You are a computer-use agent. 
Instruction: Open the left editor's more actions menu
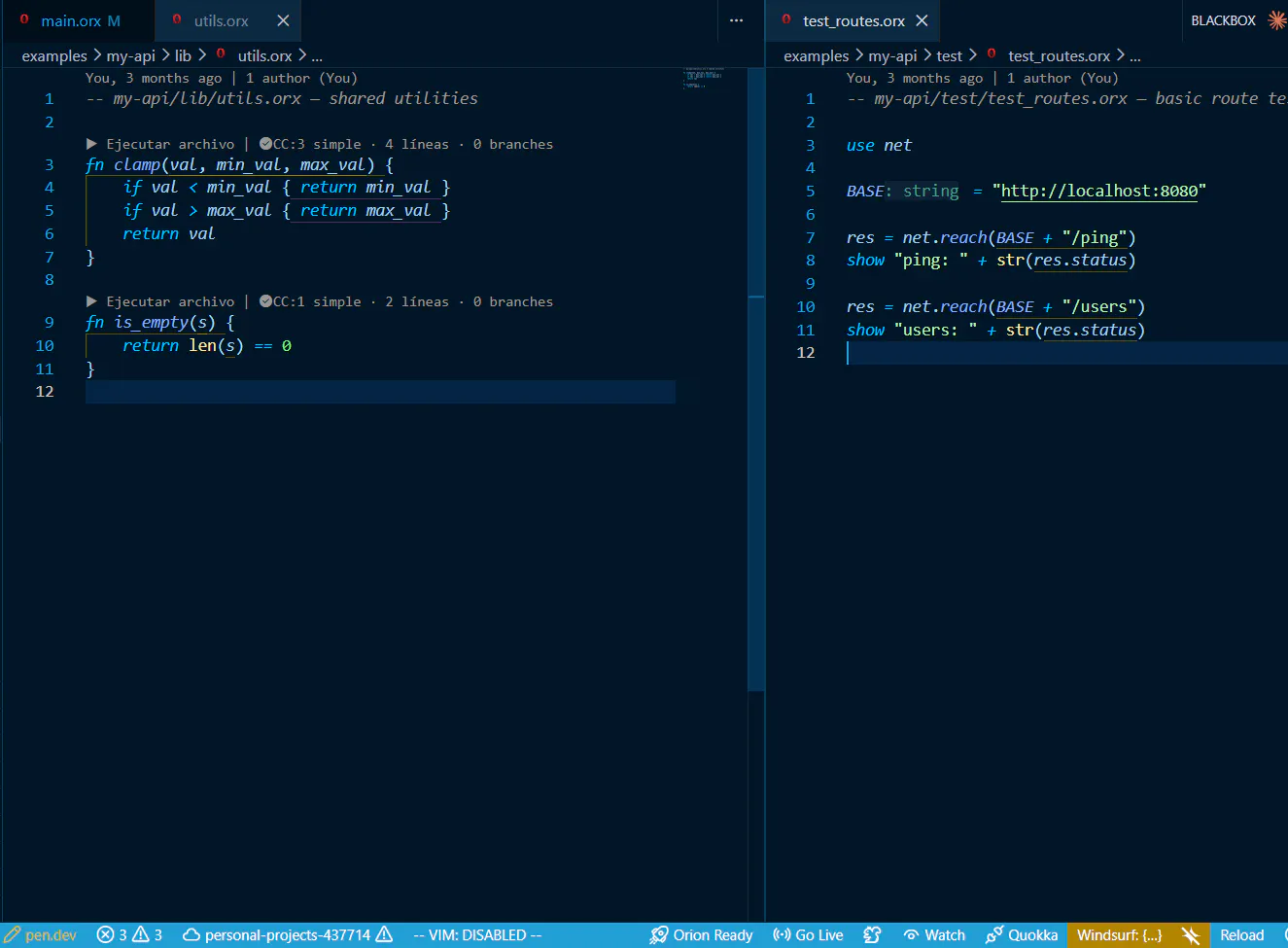click(x=736, y=20)
